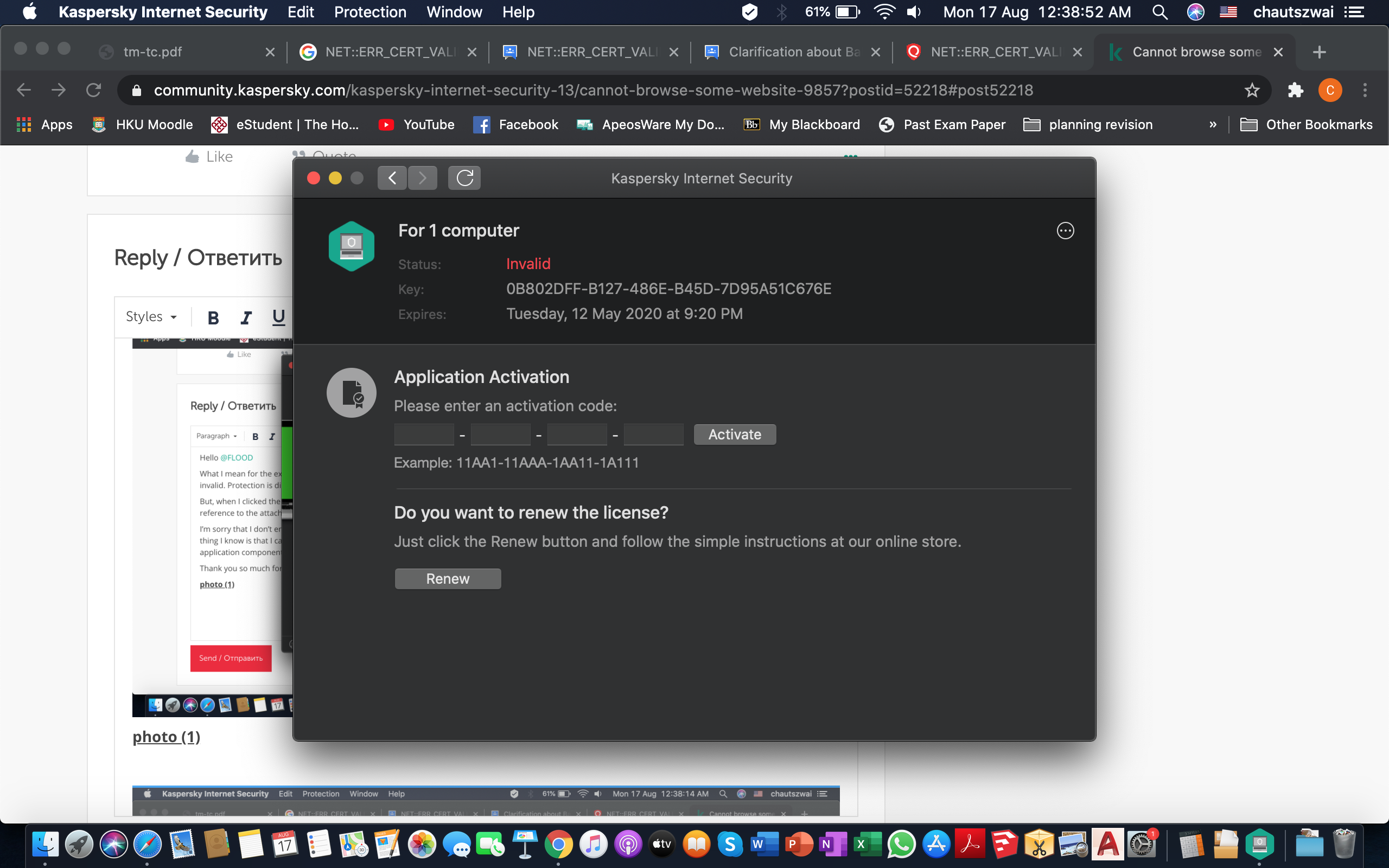Bookmark this page with star icon
This screenshot has width=1389, height=868.
(1252, 90)
